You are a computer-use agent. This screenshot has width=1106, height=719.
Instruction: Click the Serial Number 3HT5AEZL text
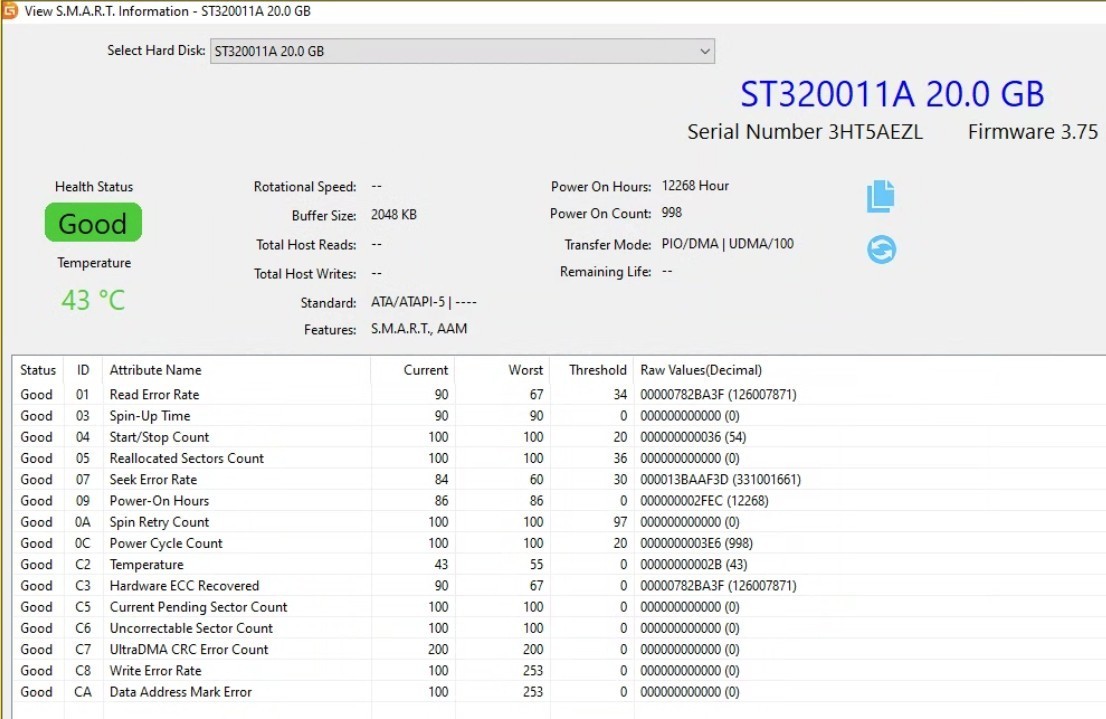point(805,132)
